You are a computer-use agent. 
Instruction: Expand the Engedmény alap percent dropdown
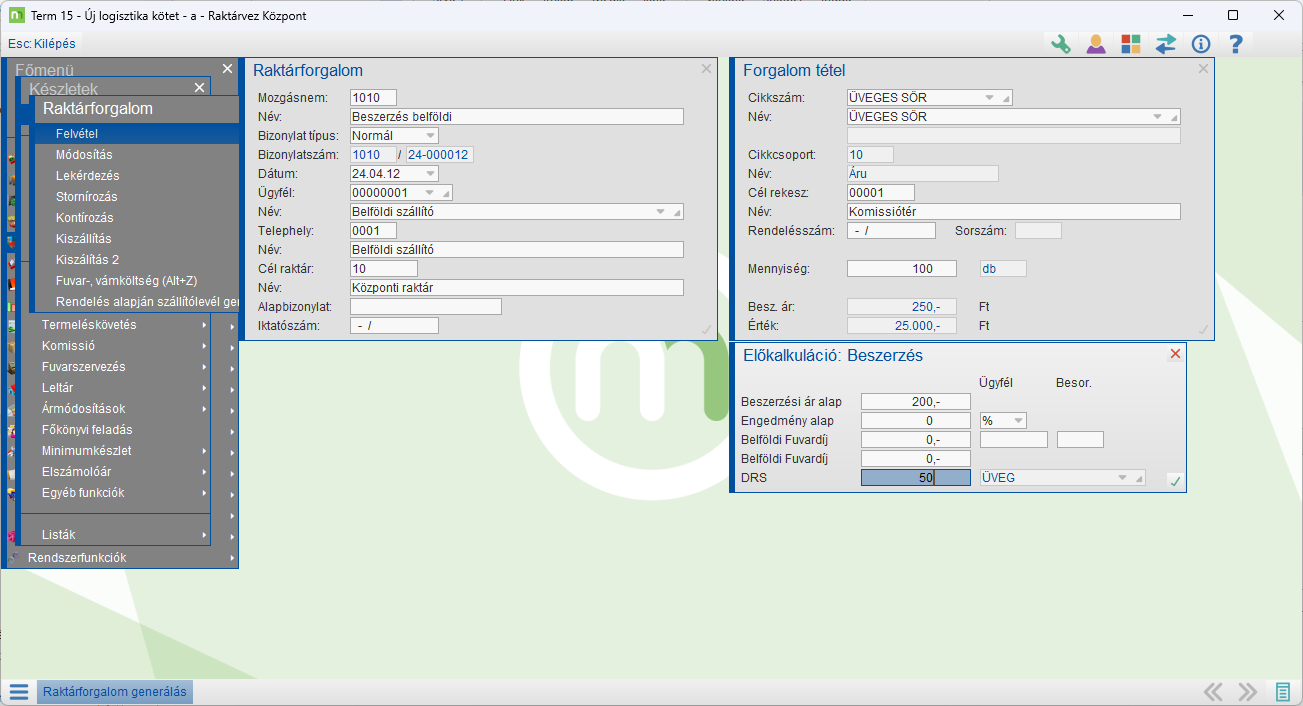pyautogui.click(x=1018, y=421)
